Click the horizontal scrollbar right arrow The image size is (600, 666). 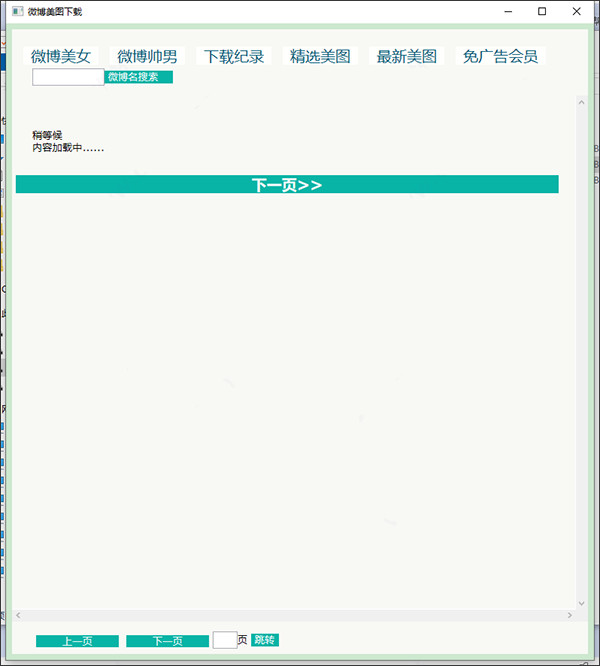coord(570,615)
